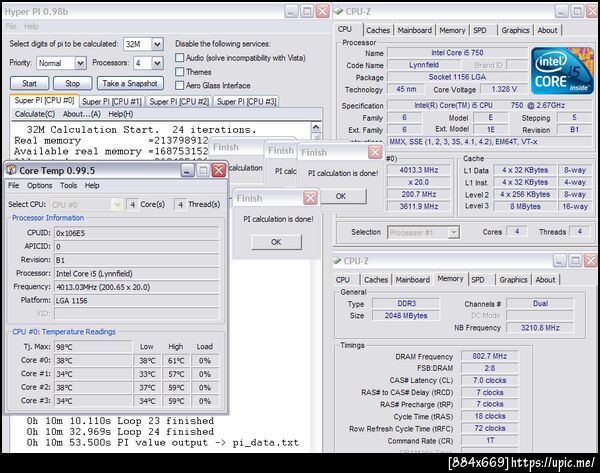Click OK in the front Finish dialog
The image size is (600, 473).
(276, 242)
